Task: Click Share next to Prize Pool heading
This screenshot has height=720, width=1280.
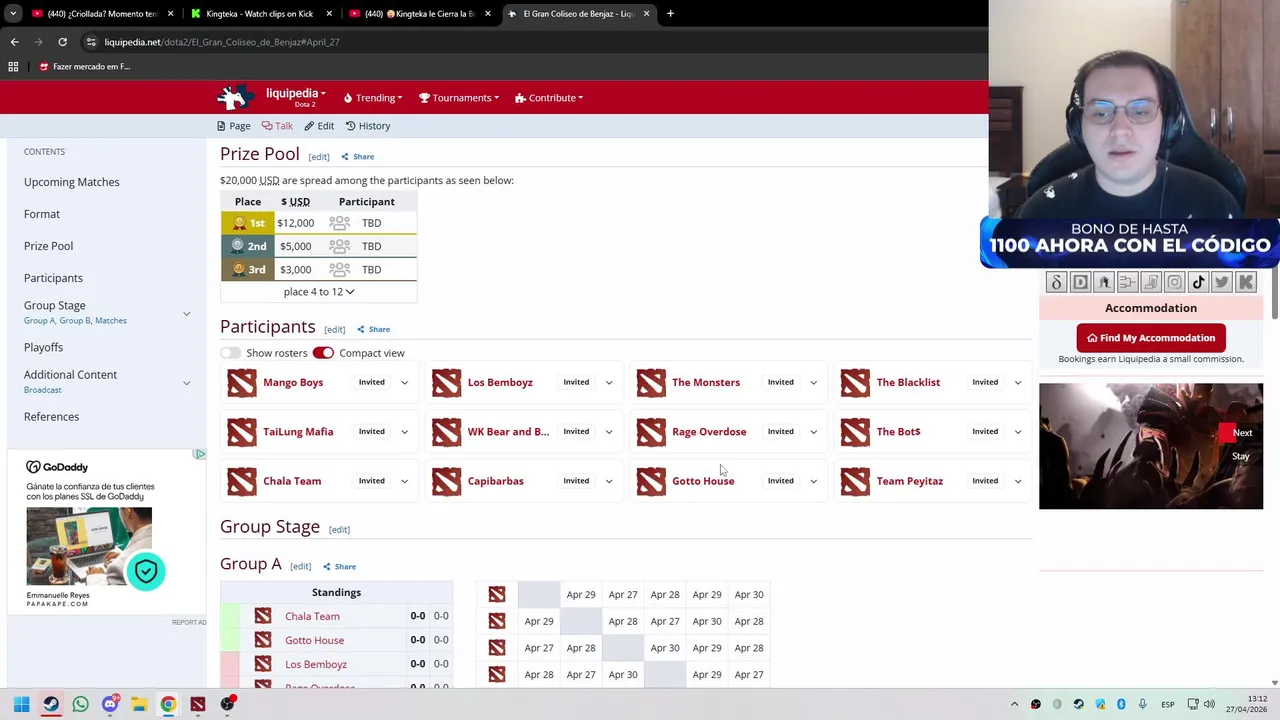Action: (x=357, y=157)
